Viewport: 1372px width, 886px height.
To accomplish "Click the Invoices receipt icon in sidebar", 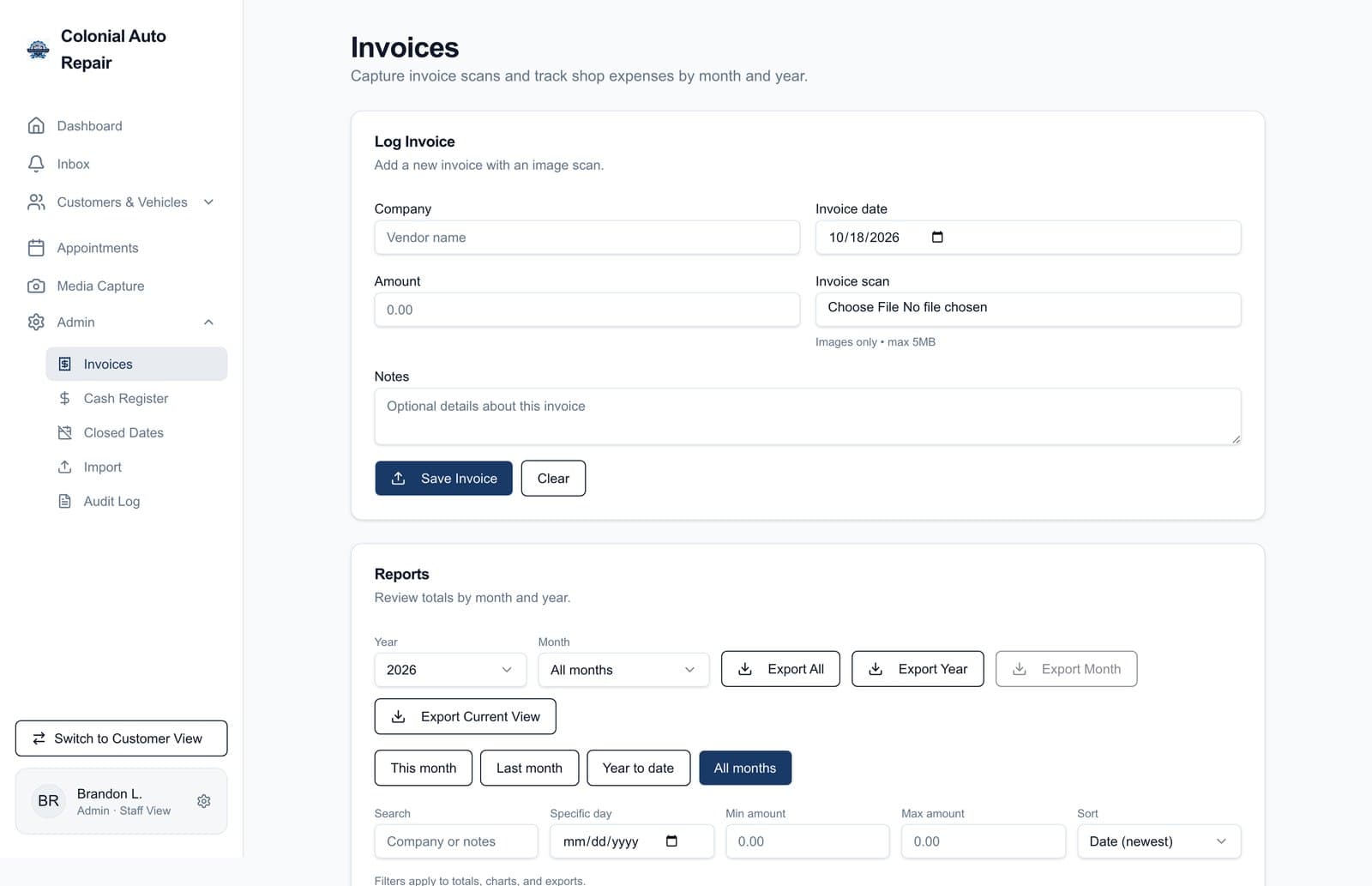I will 64,365.
